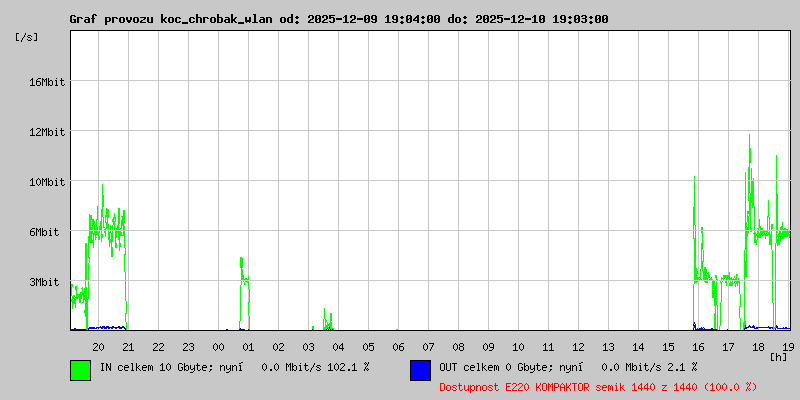The width and height of the screenshot is (800, 400).
Task: Click the green IN legend color swatch
Action: click(x=81, y=370)
